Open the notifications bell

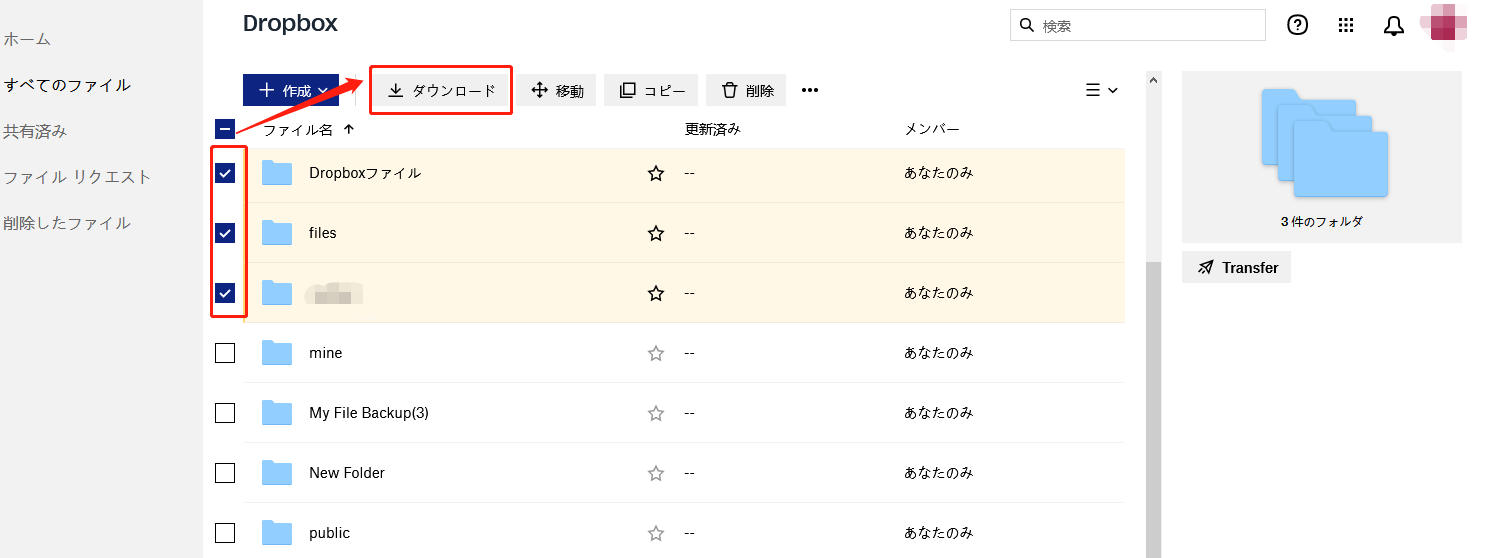click(1394, 27)
